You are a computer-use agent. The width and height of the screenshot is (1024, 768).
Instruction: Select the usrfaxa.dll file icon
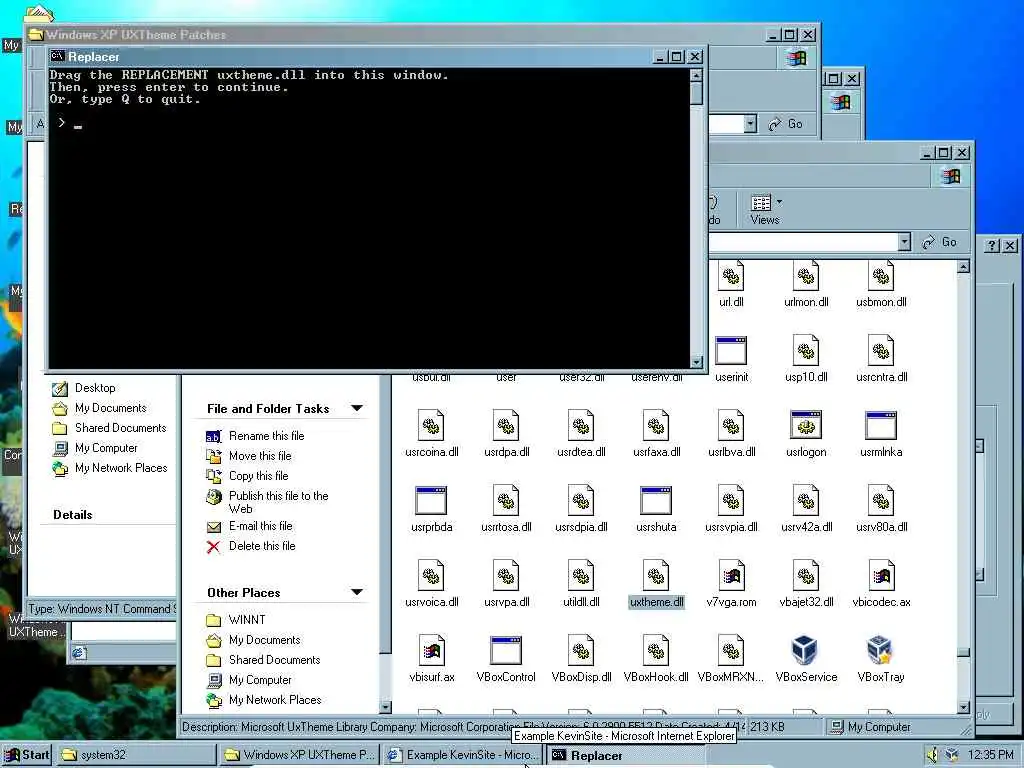[656, 426]
